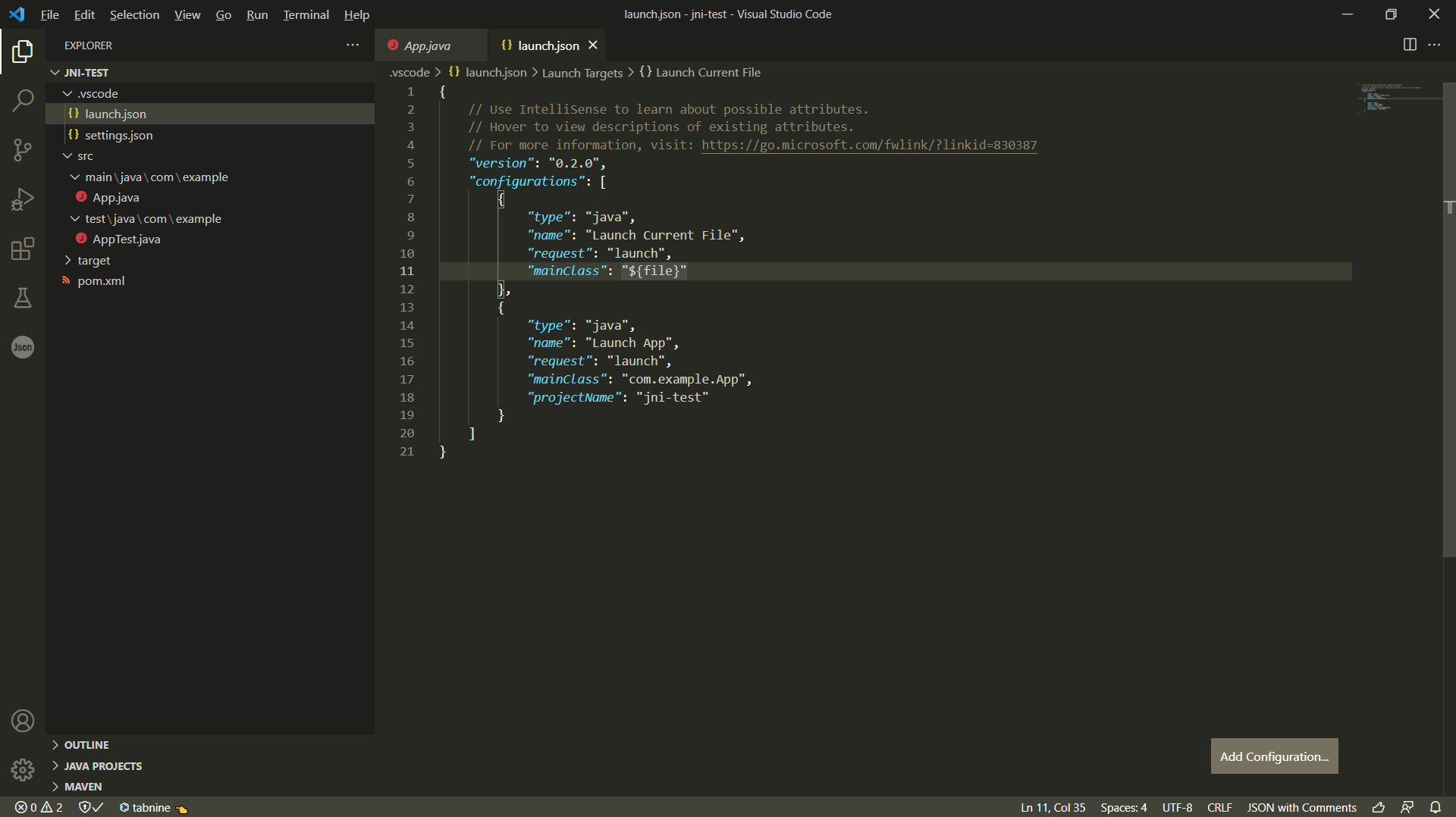Viewport: 1456px width, 817px height.
Task: Click the Add Configuration button
Action: point(1274,756)
